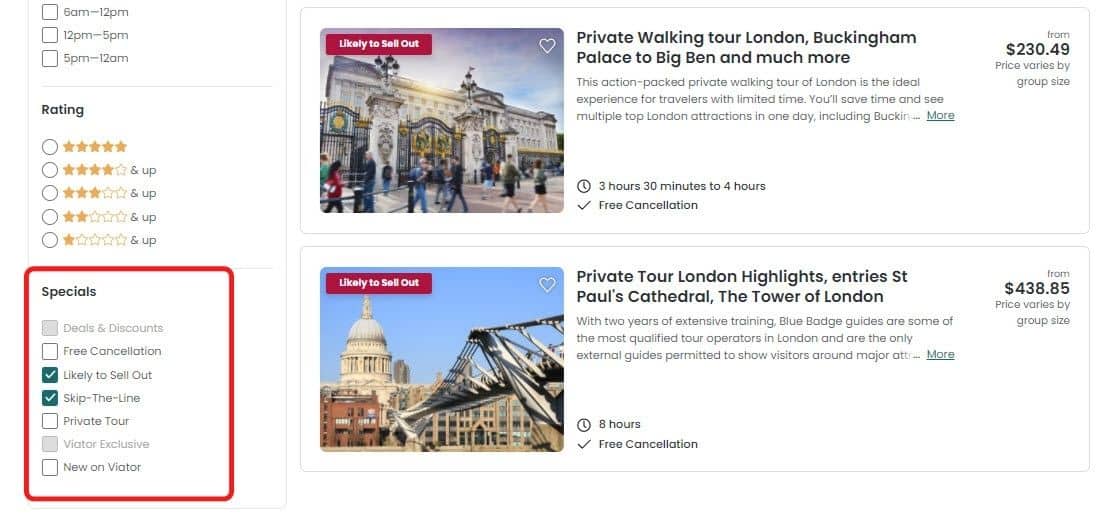This screenshot has height=519, width=1119.
Task: Enable the Private Tour filter
Action: [x=50, y=421]
